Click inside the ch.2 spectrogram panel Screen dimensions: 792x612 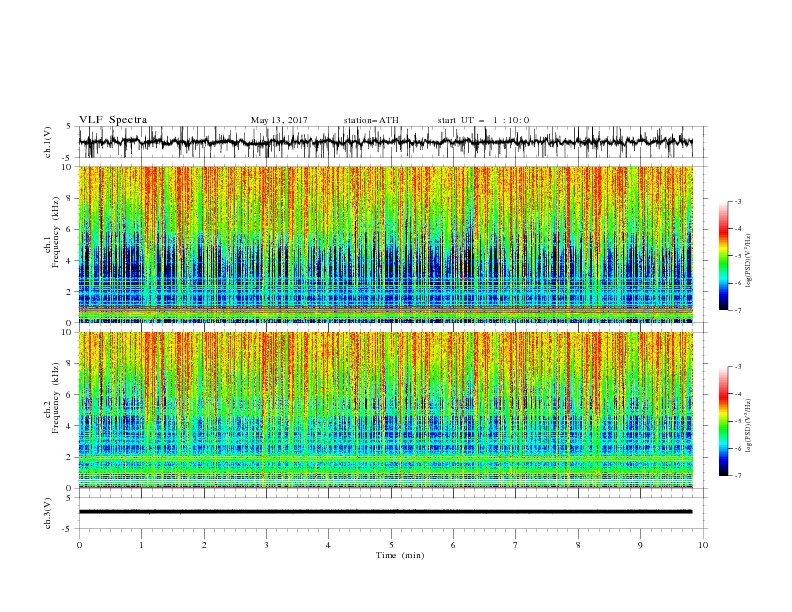(x=386, y=410)
